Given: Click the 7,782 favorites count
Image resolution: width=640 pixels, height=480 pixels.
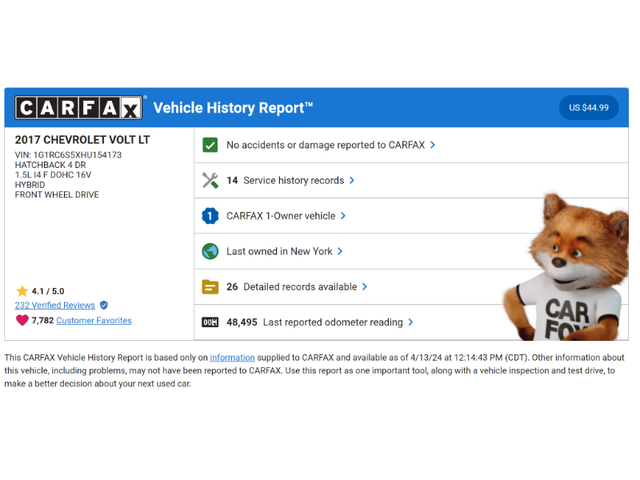Looking at the screenshot, I should click(43, 320).
